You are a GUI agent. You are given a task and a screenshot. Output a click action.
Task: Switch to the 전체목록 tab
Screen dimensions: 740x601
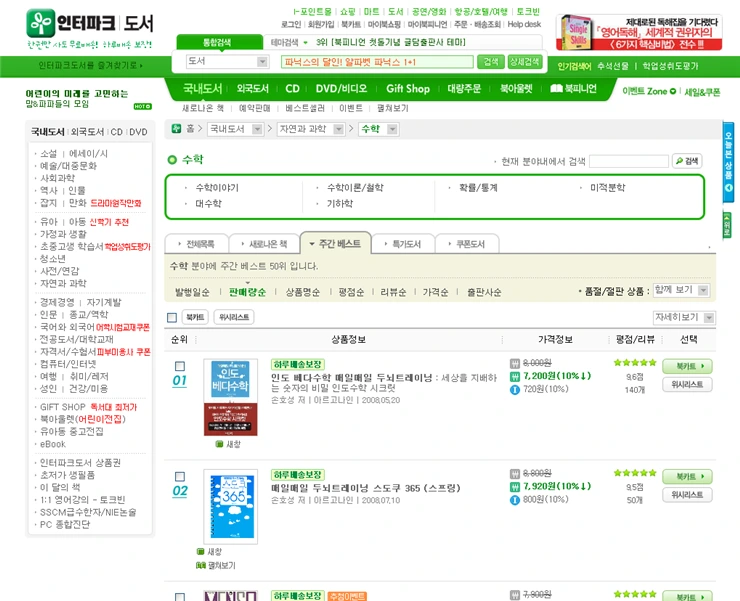click(196, 244)
